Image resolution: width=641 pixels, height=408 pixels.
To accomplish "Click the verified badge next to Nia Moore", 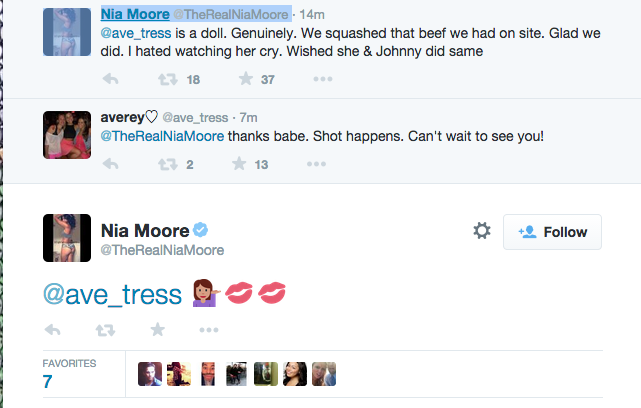I will 200,230.
